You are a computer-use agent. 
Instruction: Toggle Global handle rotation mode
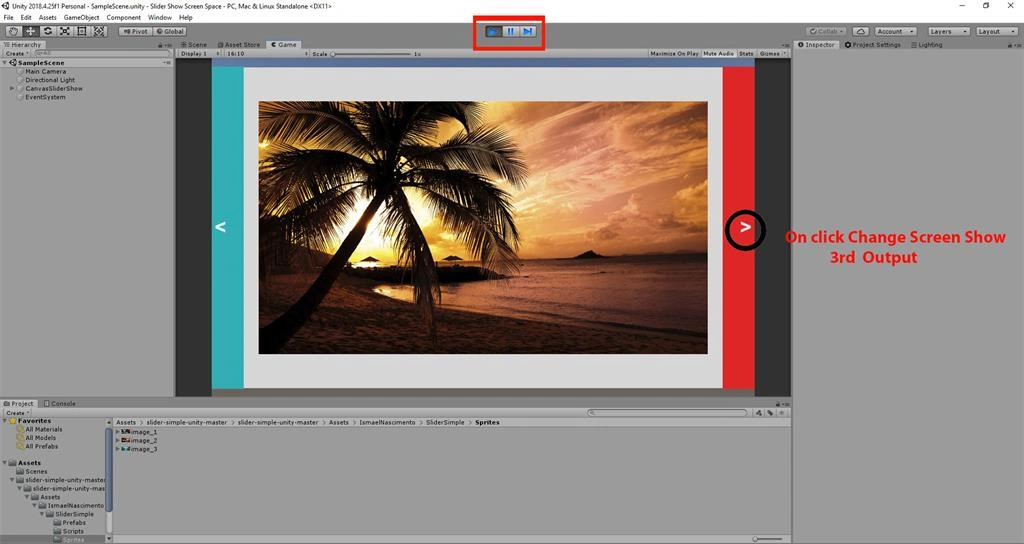pyautogui.click(x=170, y=31)
